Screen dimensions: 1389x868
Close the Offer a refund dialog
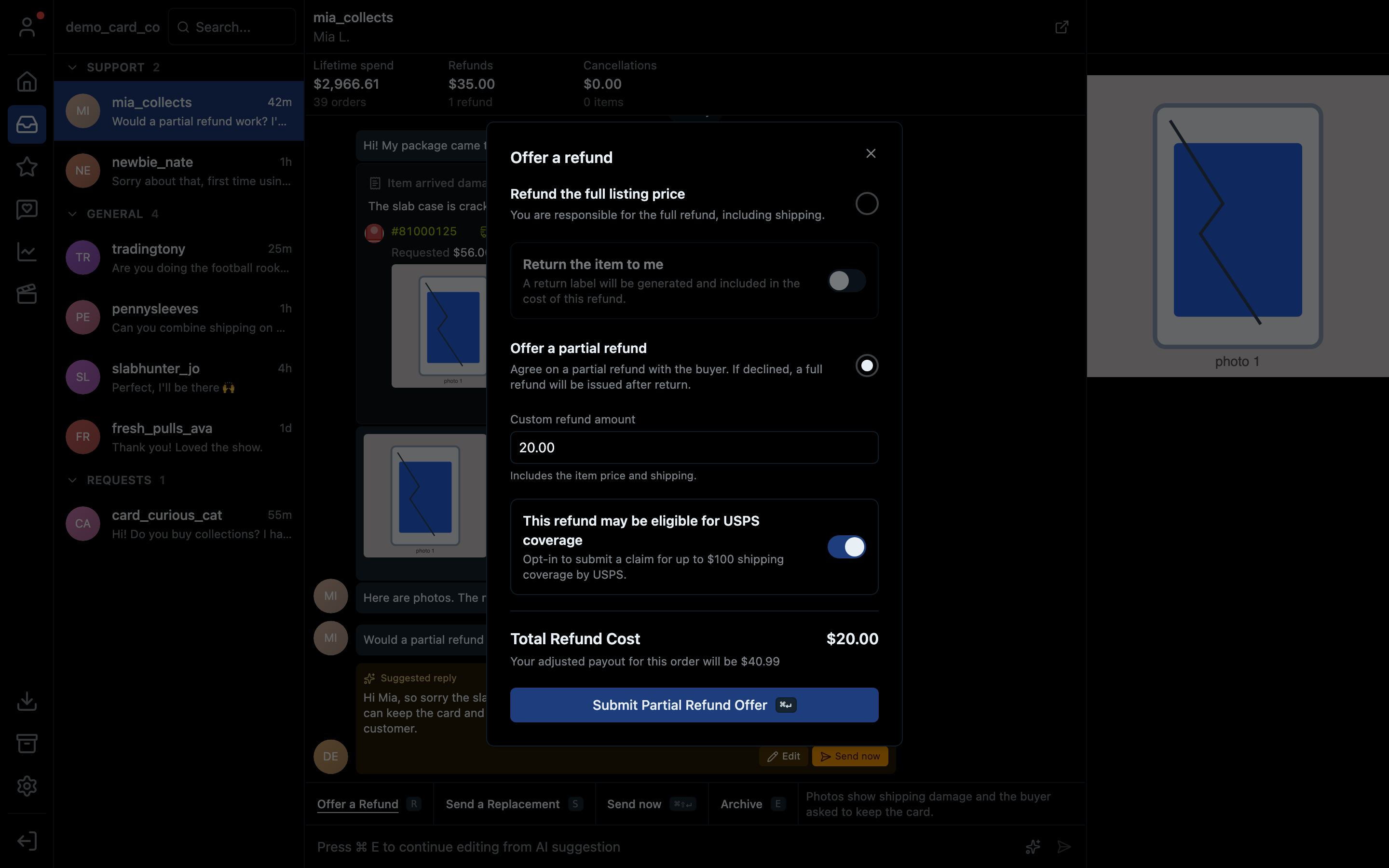871,153
